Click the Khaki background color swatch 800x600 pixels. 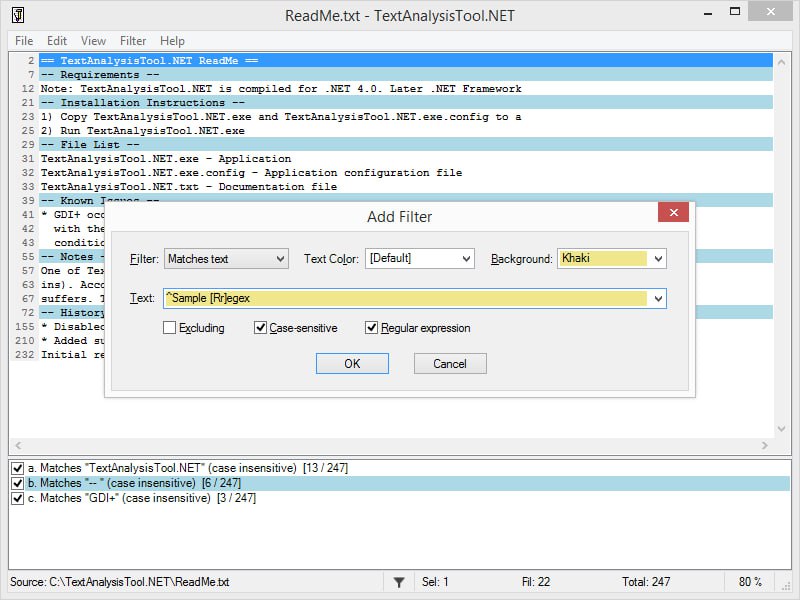click(x=603, y=259)
